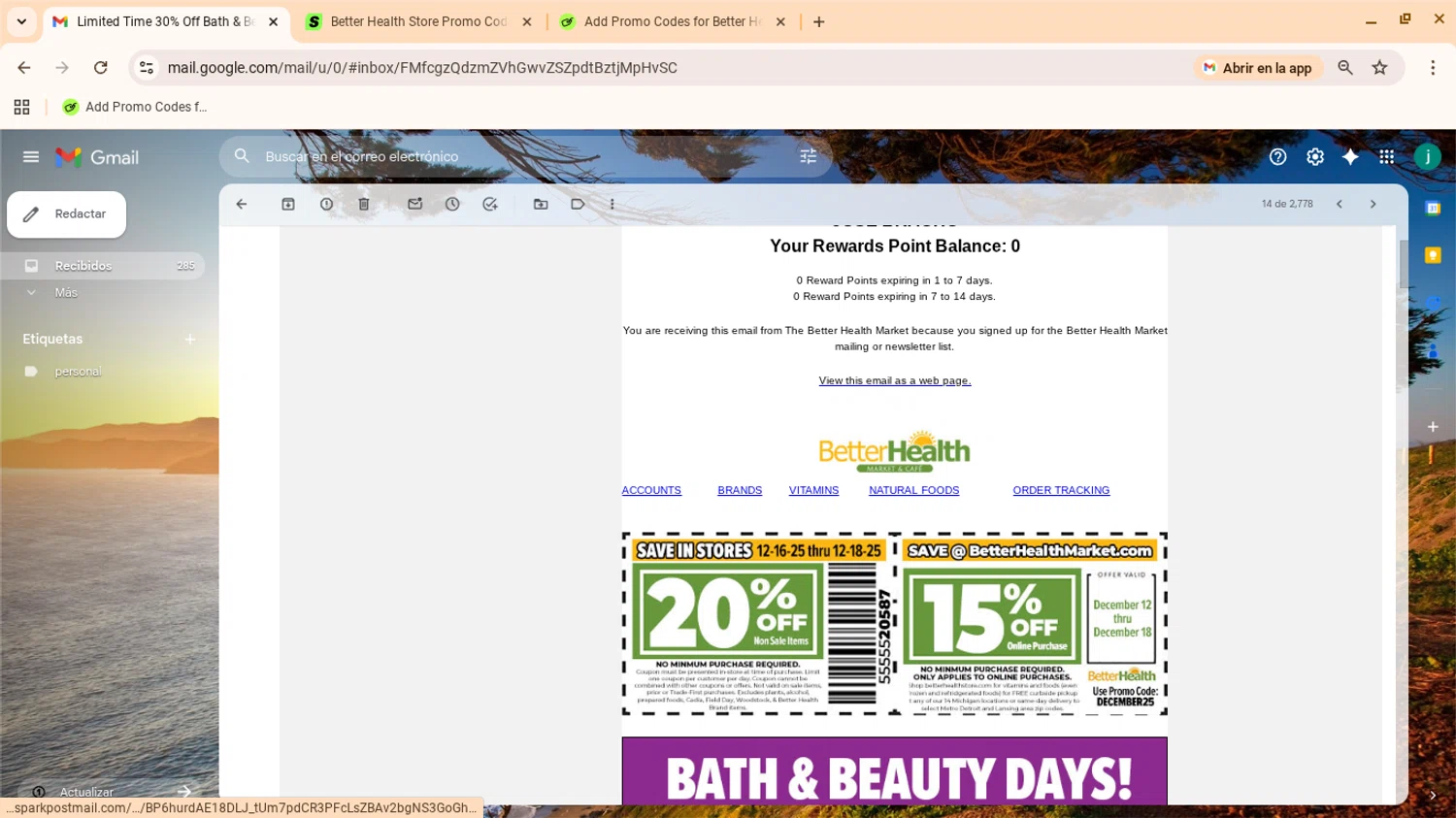
Task: Open Chrome three-dot menu
Action: pyautogui.click(x=1433, y=67)
